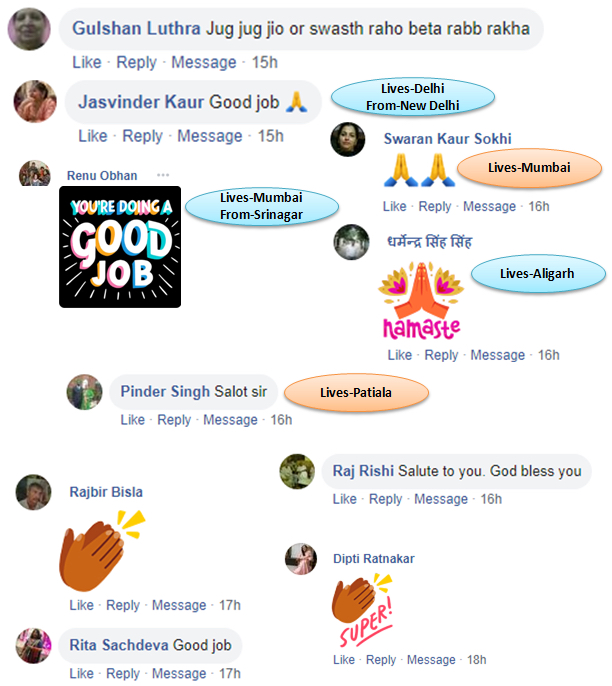
Task: Reply to Jasvinder Kaur's comment
Action: click(142, 136)
